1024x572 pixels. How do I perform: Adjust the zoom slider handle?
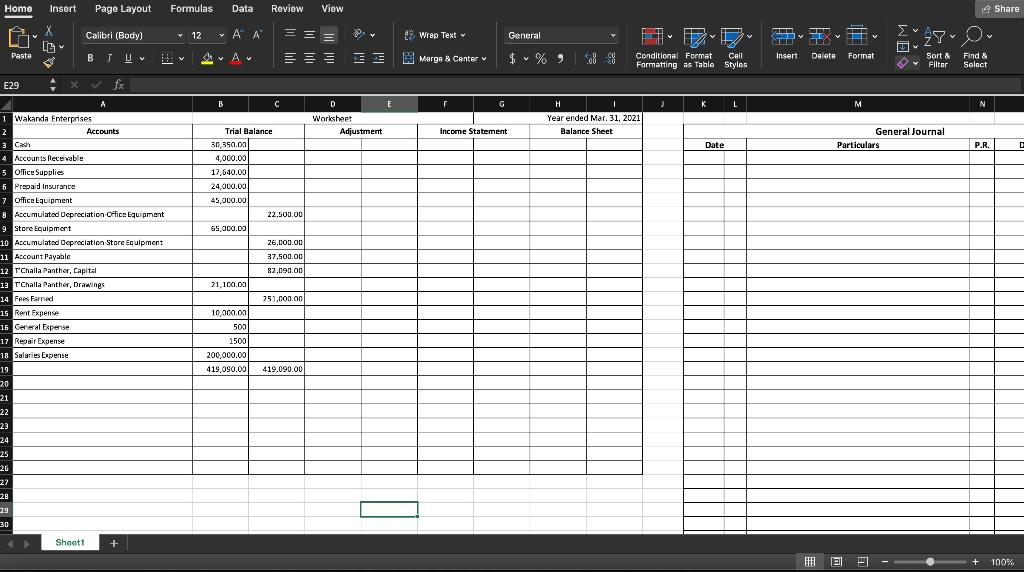coord(930,562)
